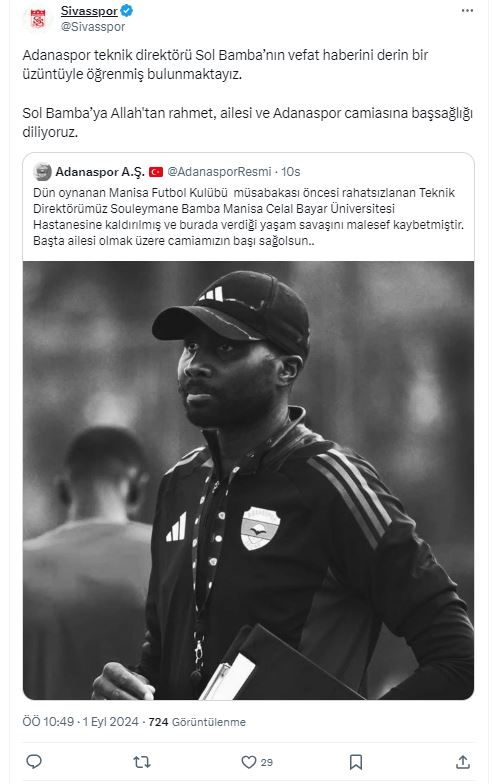Click the Sivasspor verified badge

click(x=126, y=10)
